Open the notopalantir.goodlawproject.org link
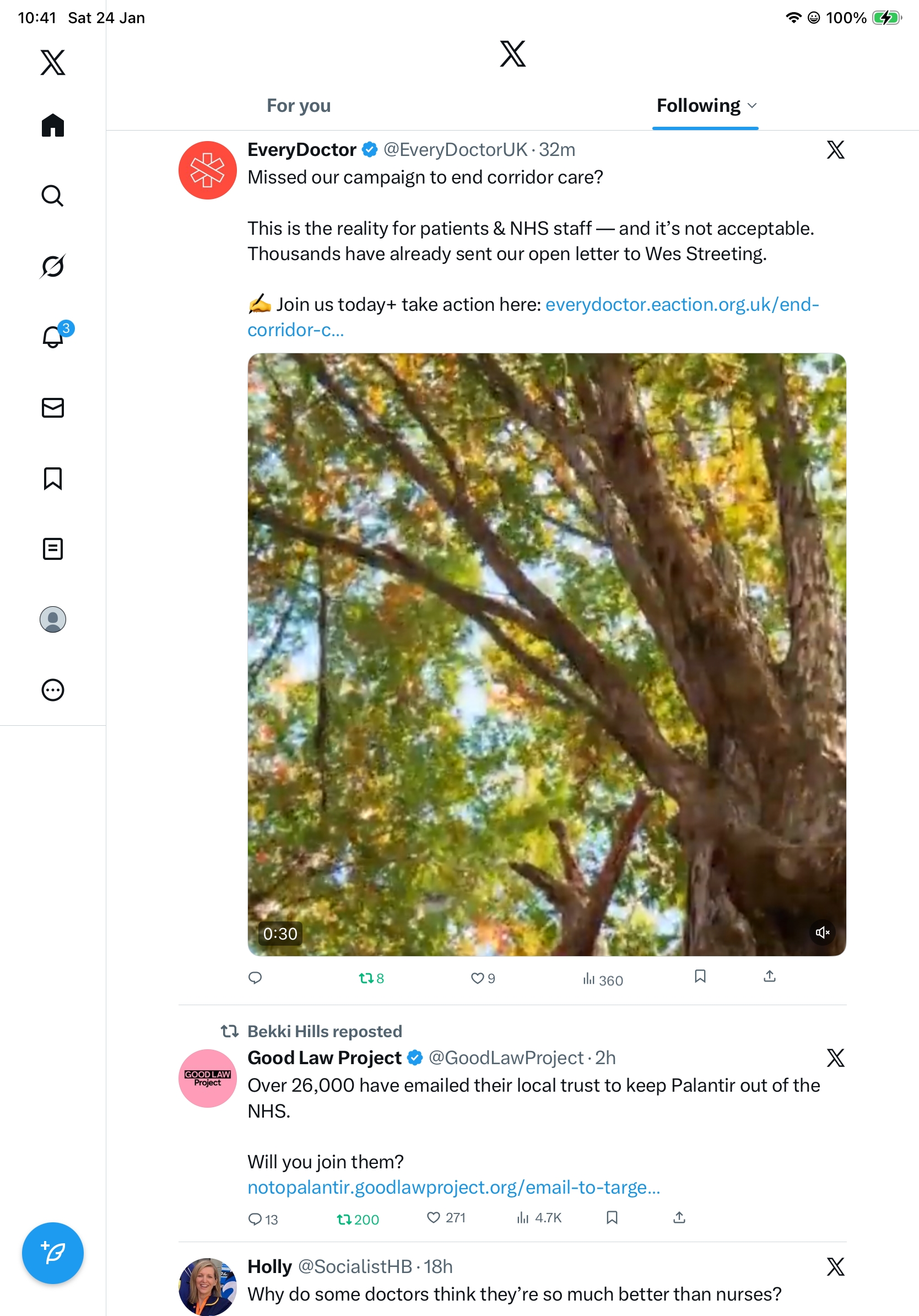 click(x=453, y=1187)
